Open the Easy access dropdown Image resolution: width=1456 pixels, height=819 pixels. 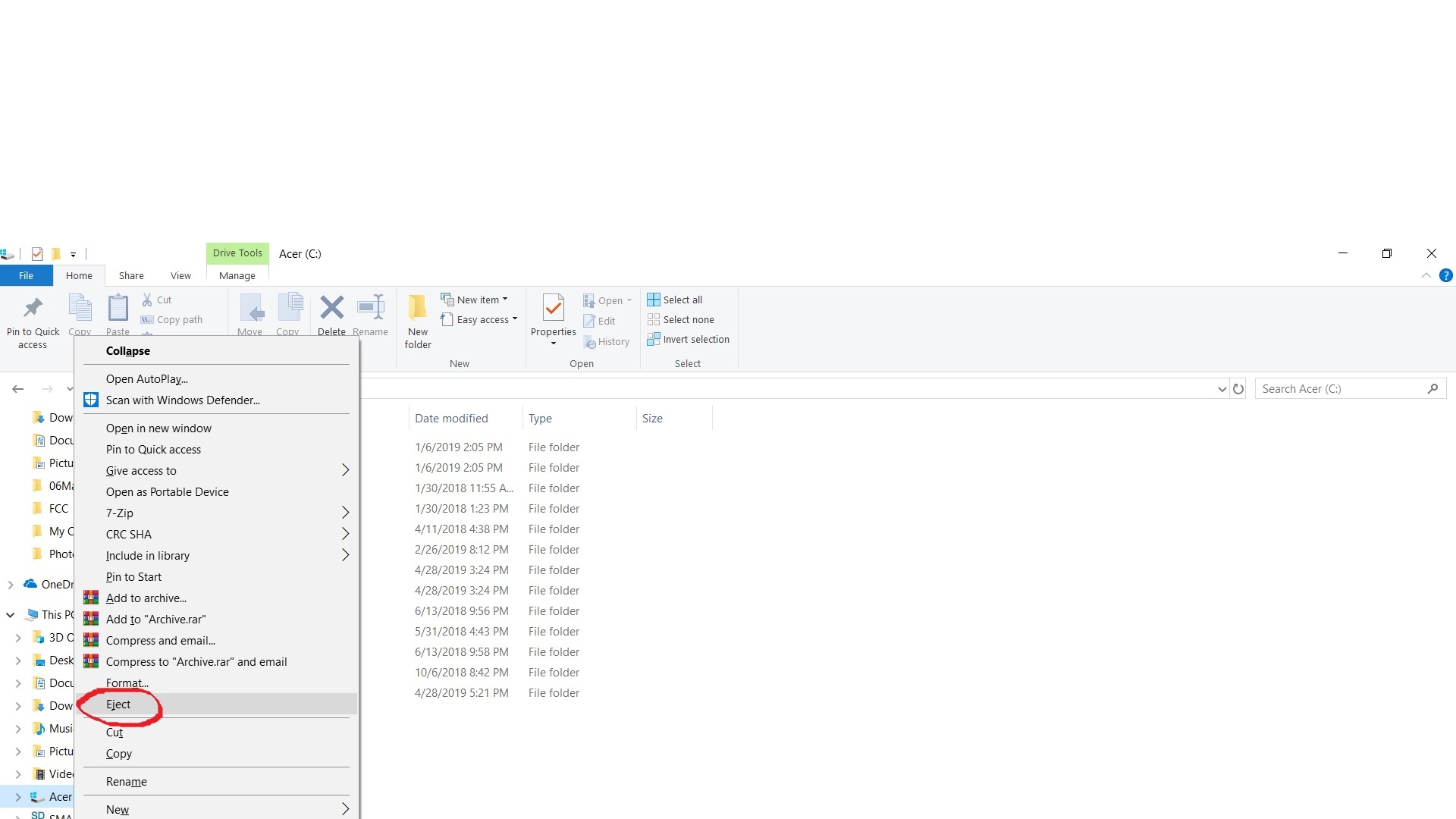(x=515, y=319)
